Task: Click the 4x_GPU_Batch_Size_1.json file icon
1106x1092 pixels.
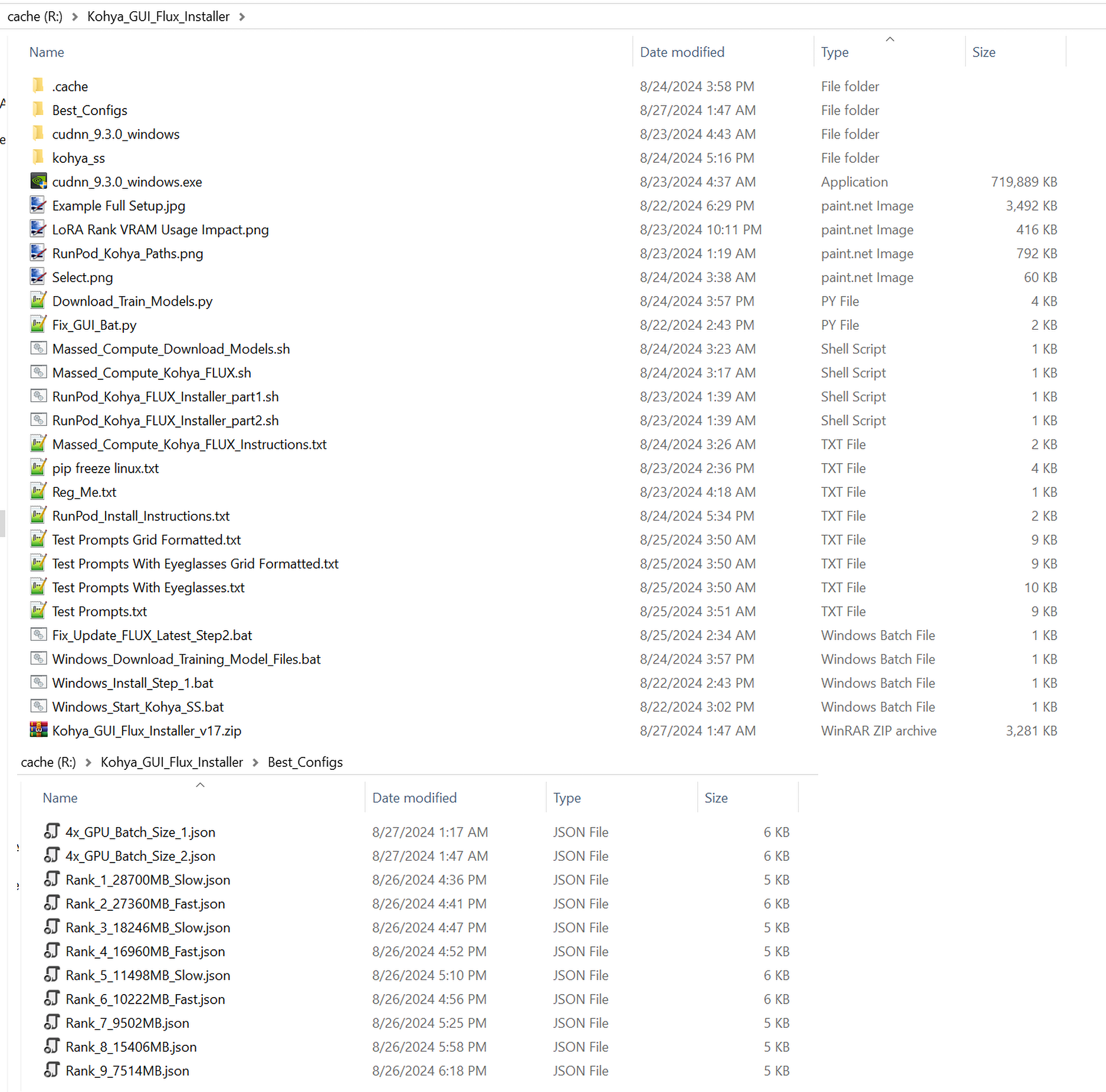Action: [x=52, y=831]
